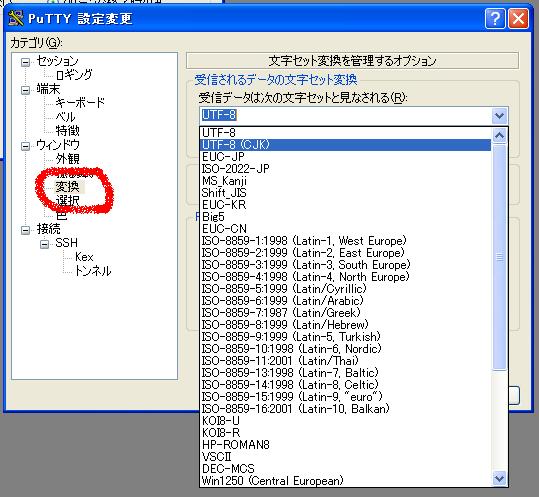Select 端末 in category tree
Image resolution: width=539 pixels, height=497 pixels.
[x=48, y=89]
